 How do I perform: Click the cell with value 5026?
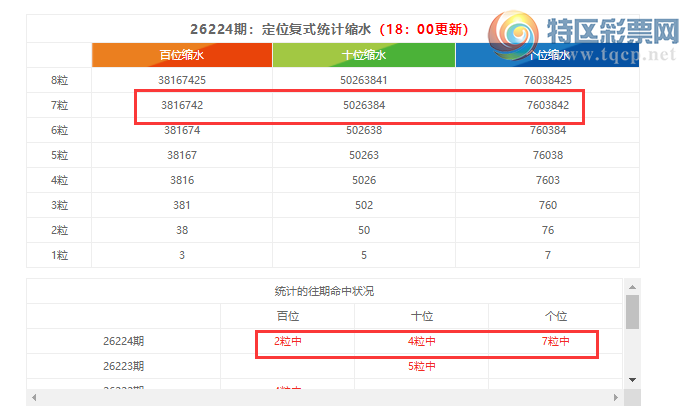(364, 180)
